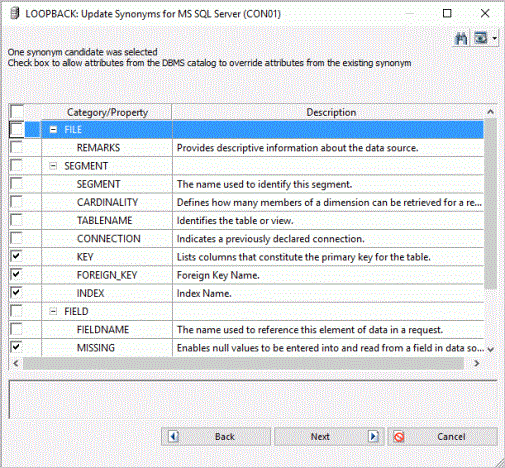
Task: Select the INDEX row
Action: pos(246,293)
